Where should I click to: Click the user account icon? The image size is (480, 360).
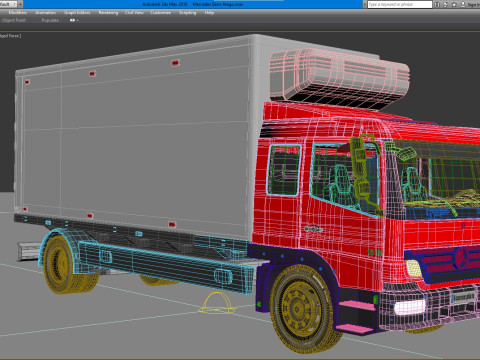coord(463,4)
